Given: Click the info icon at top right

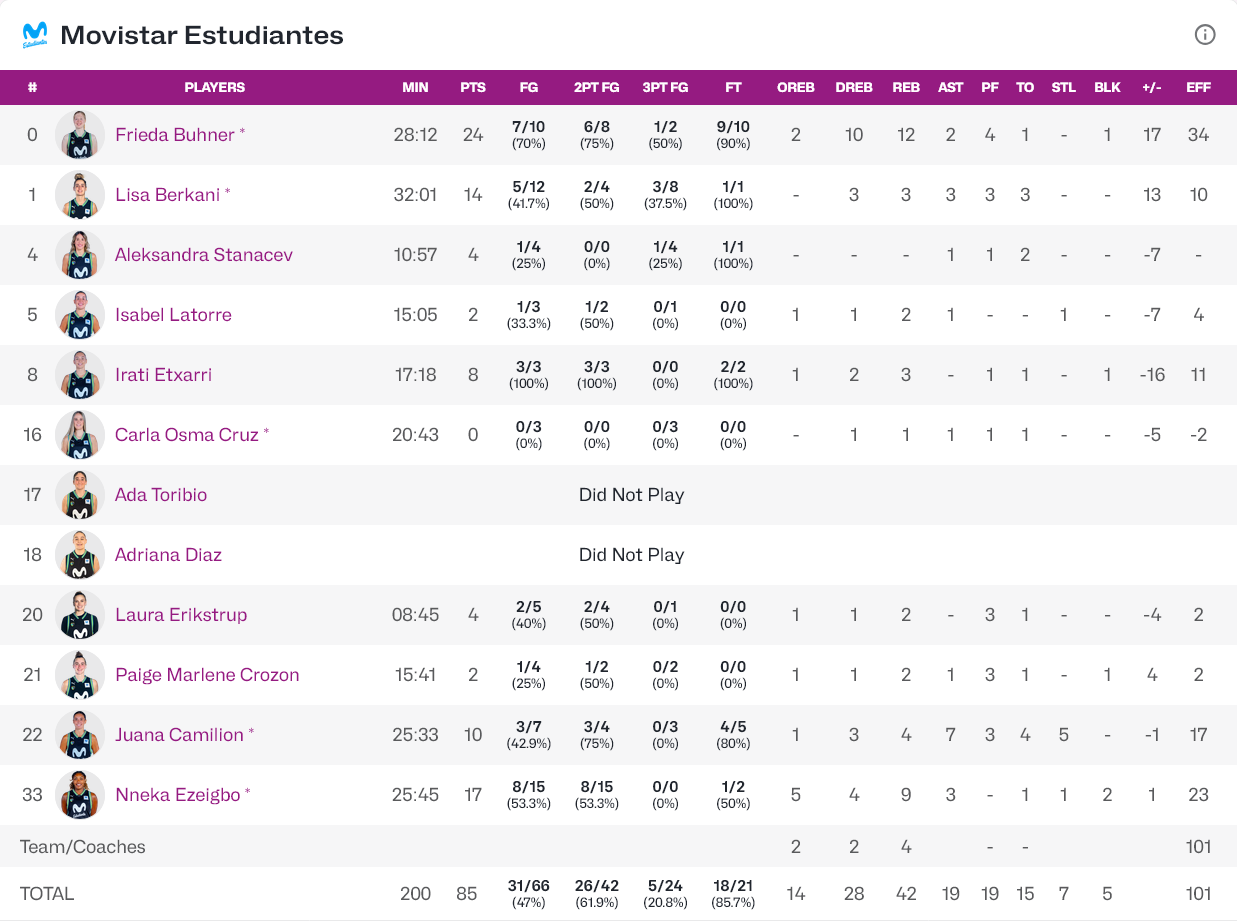Looking at the screenshot, I should 1205,35.
